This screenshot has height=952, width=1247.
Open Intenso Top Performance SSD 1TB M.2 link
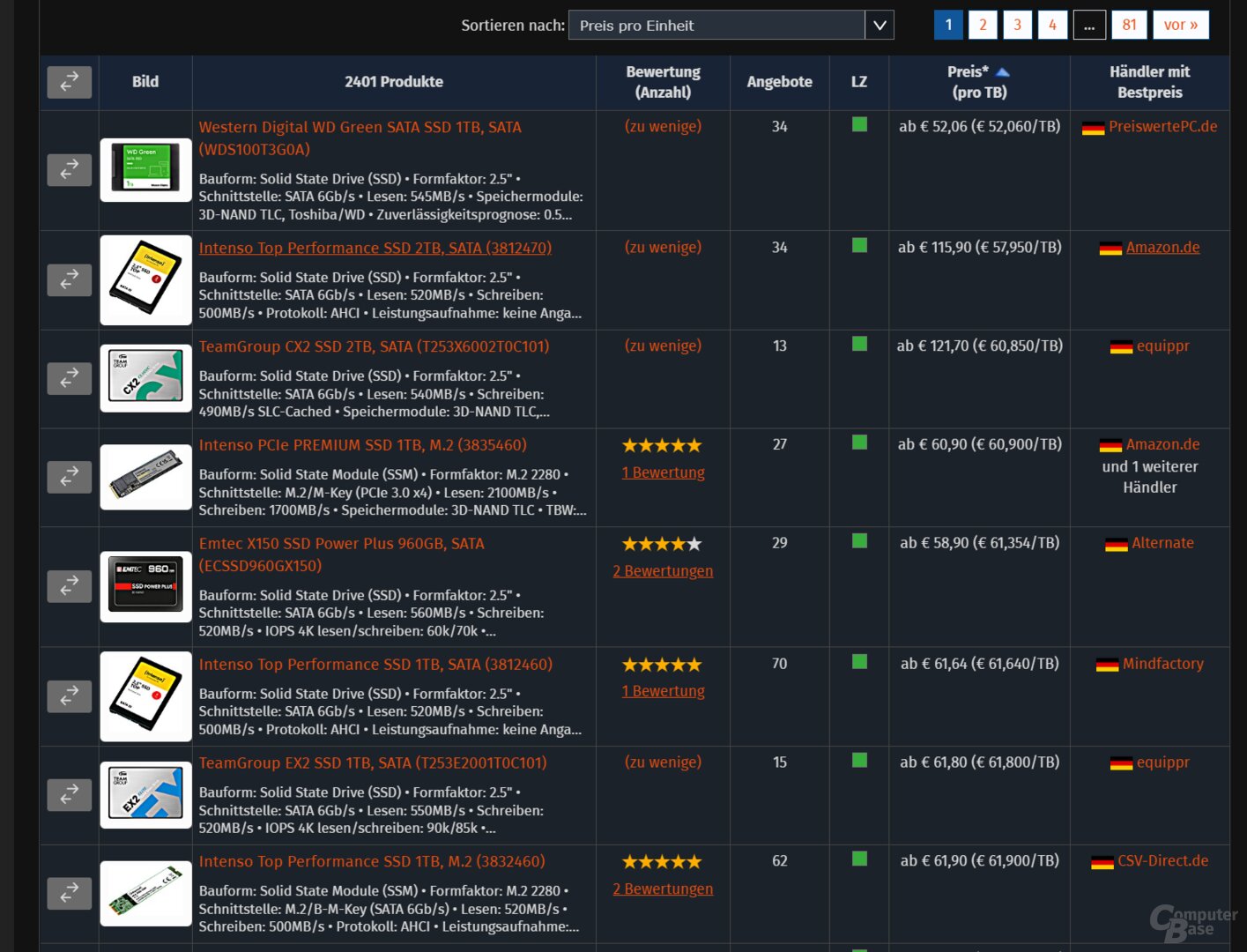[372, 861]
